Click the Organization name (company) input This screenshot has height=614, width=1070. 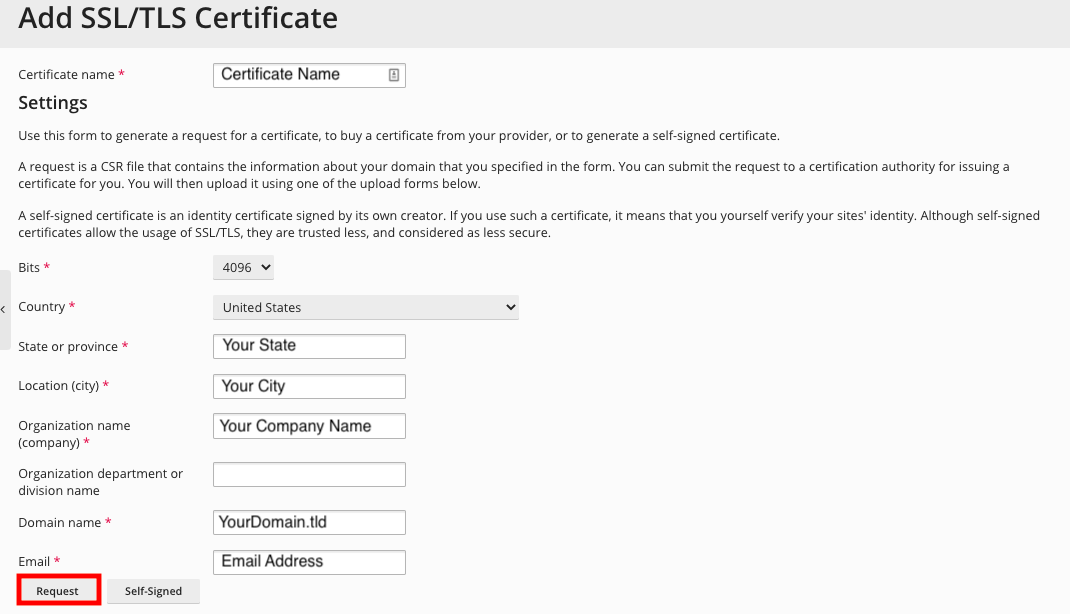[309, 426]
